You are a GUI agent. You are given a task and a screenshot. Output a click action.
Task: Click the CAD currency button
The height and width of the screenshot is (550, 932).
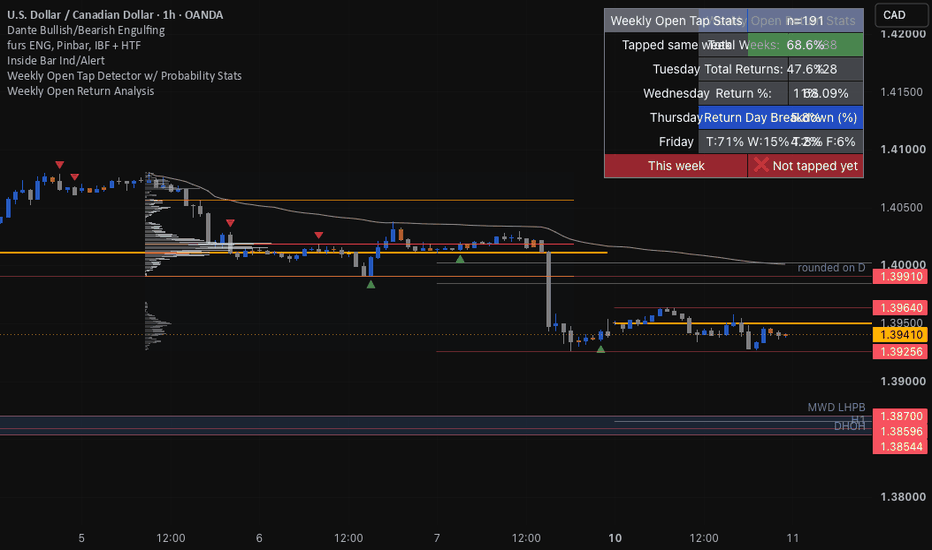(900, 15)
